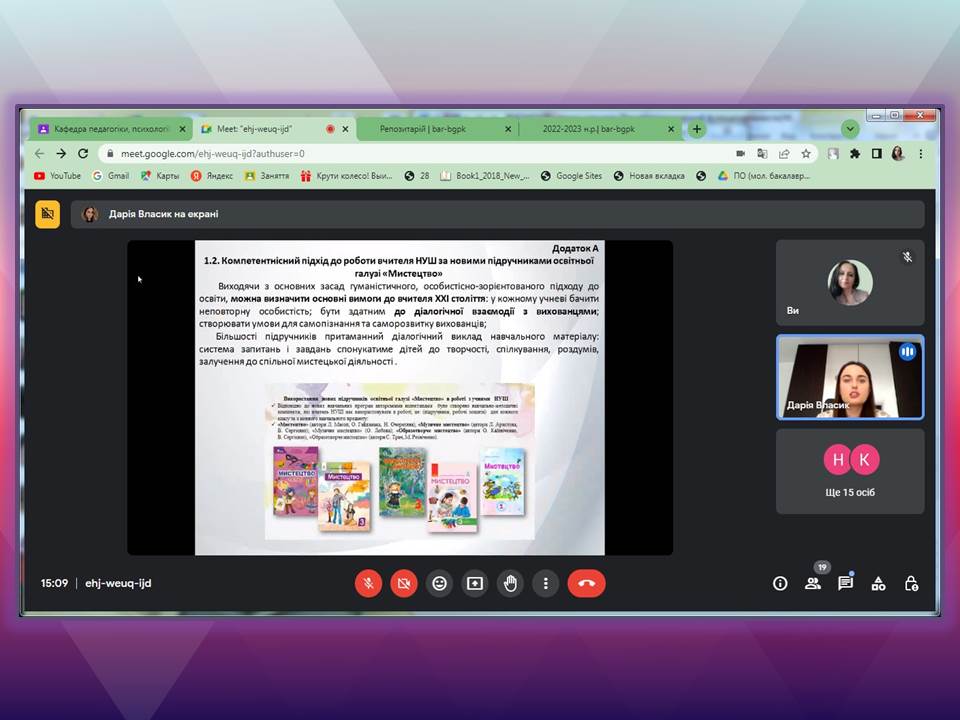
Task: Leave call with red hang-up button
Action: [x=587, y=583]
